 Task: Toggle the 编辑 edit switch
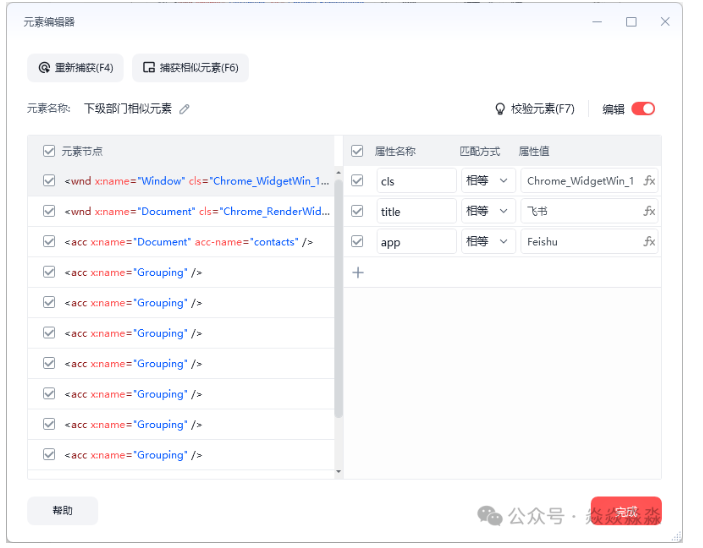(x=643, y=109)
